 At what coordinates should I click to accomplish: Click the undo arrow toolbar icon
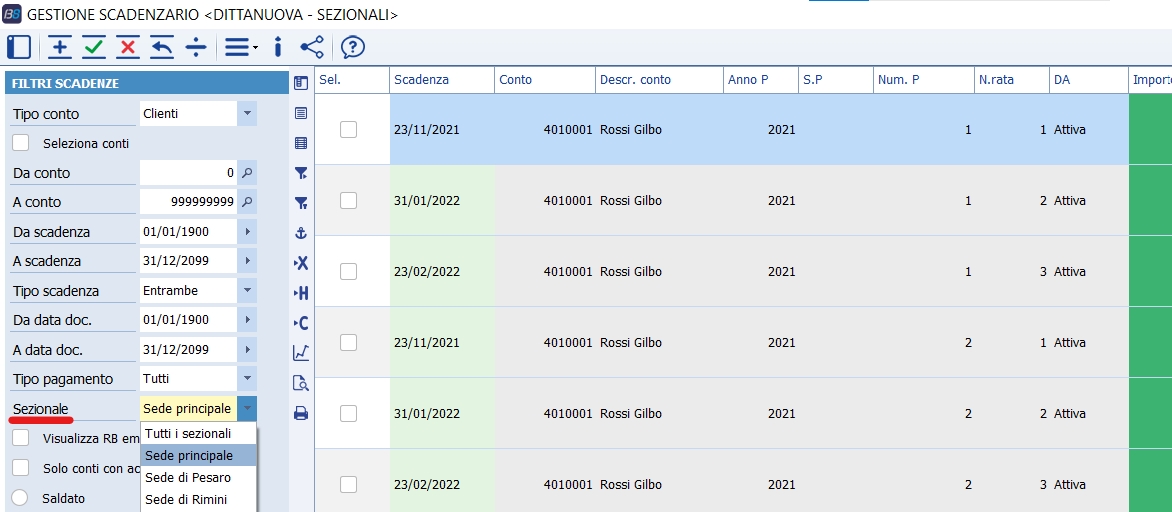[x=162, y=47]
